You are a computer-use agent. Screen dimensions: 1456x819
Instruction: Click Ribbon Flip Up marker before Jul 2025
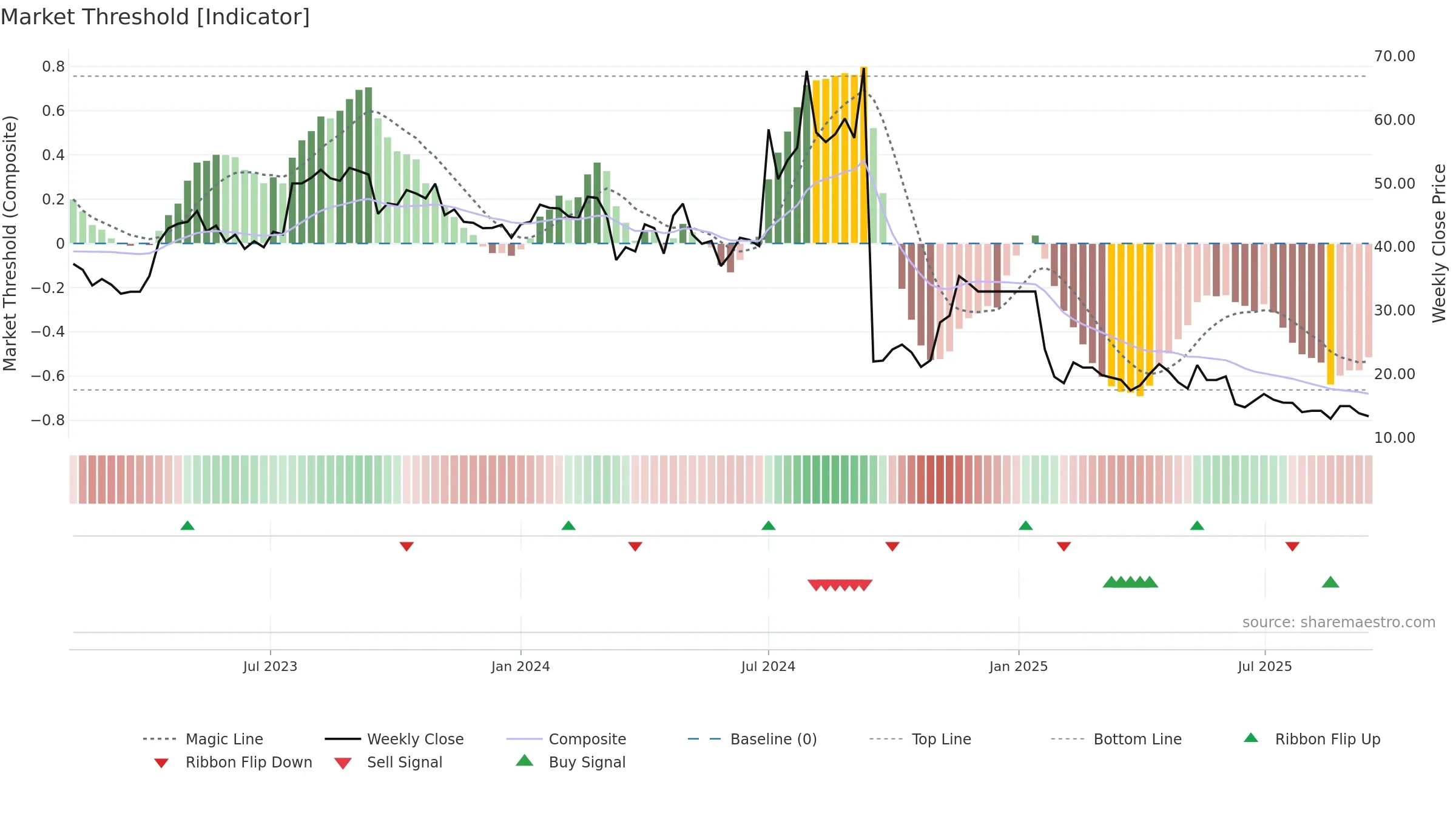(1197, 525)
